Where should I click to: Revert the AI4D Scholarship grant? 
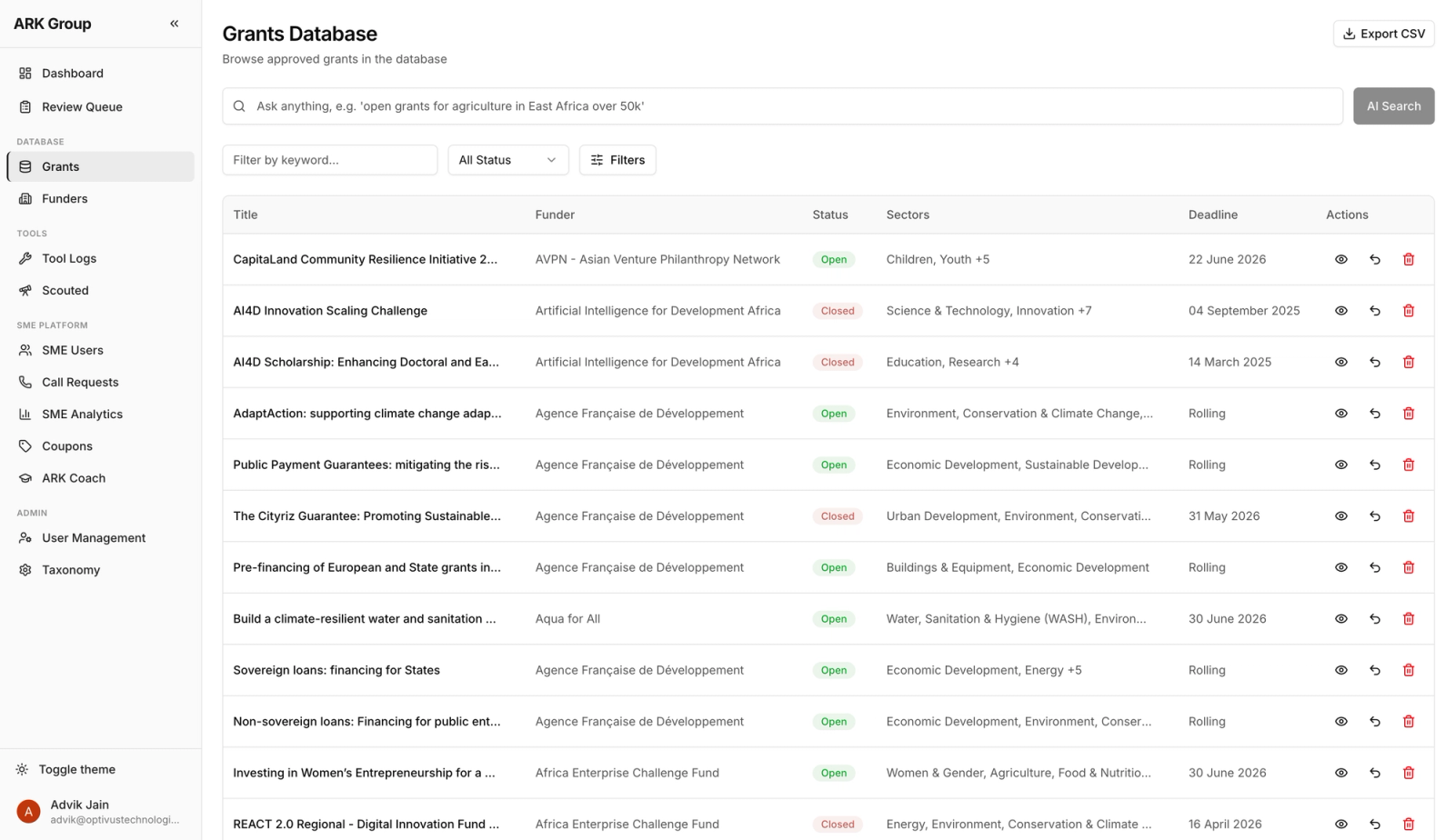point(1374,362)
